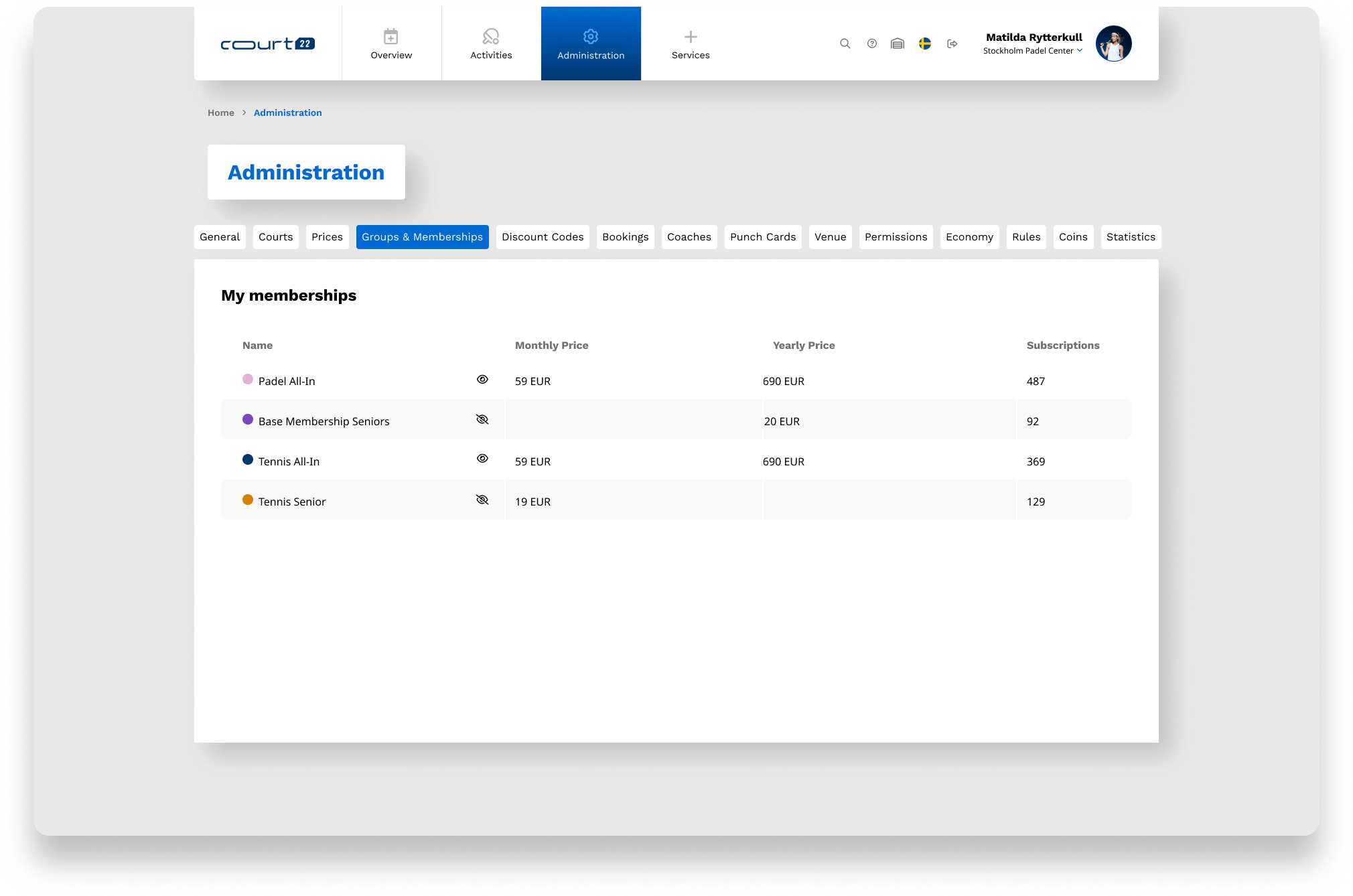Click the Swedish flag language icon
1353x896 pixels.
point(925,44)
